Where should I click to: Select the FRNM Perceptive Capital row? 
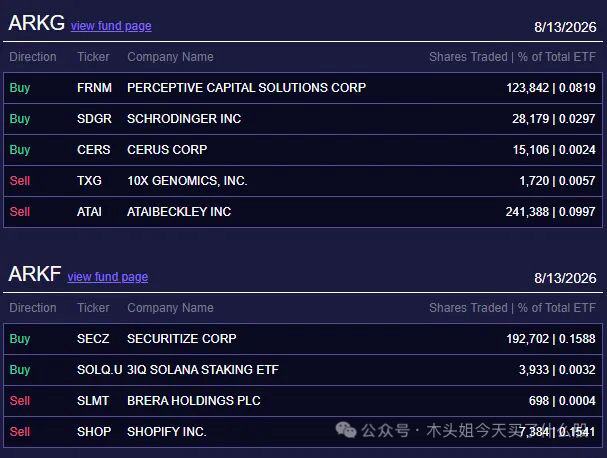[x=303, y=88]
